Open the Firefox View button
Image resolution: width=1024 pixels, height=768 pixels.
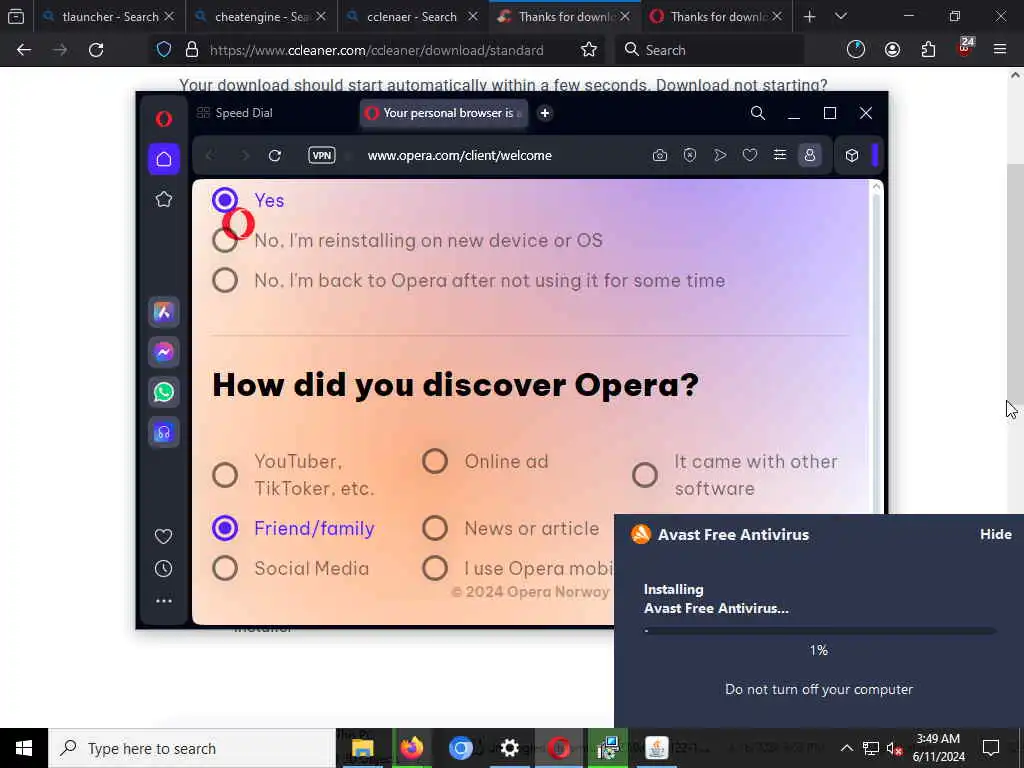click(x=16, y=16)
